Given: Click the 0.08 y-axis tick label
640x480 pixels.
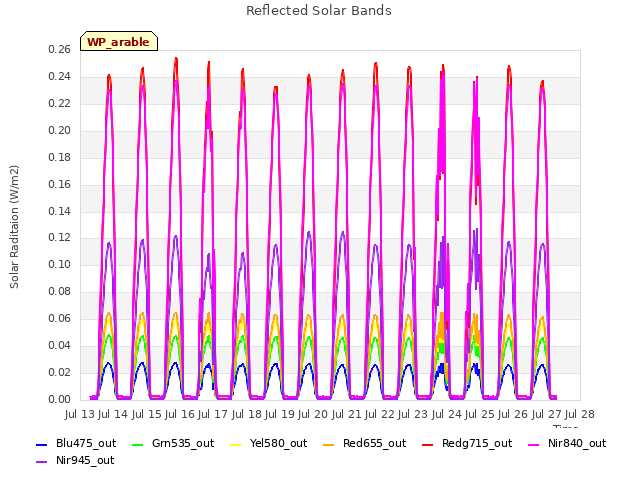Looking at the screenshot, I should click(59, 291).
